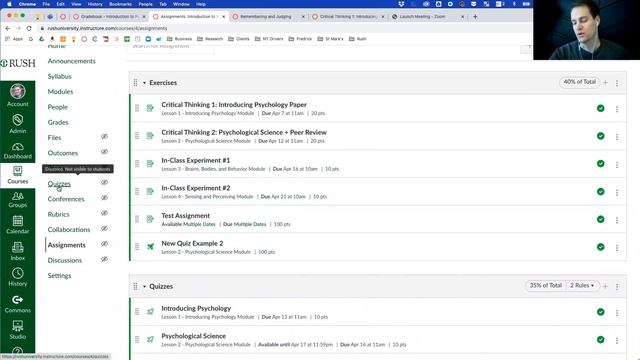Go to the Dashboard icon
640x360 pixels.
coord(18,151)
